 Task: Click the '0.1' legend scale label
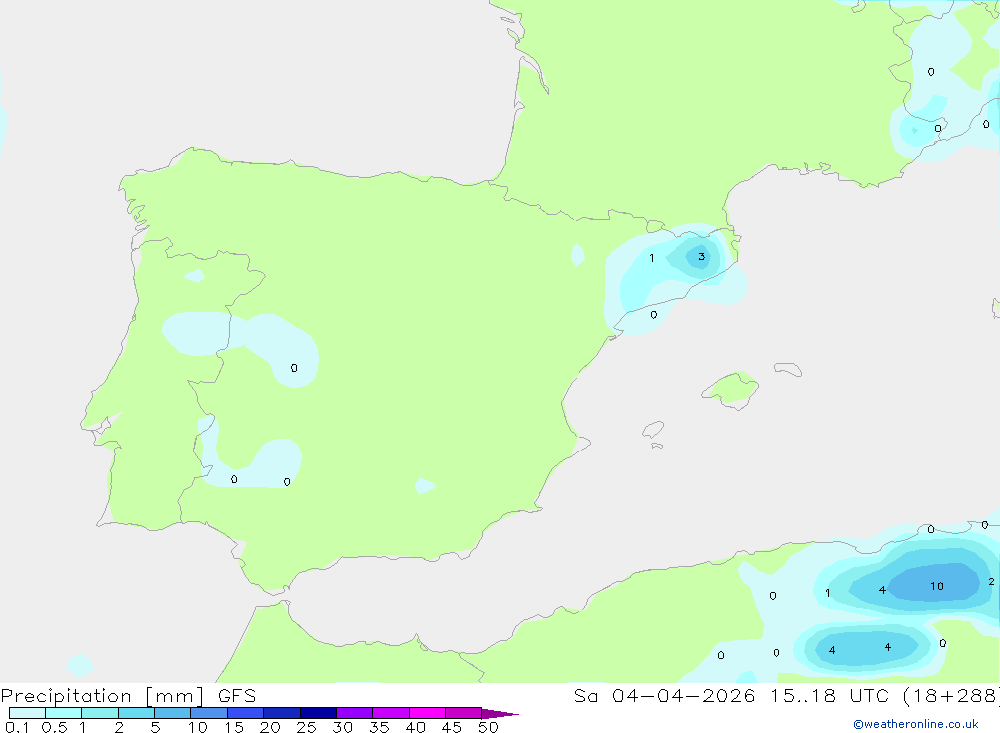17,727
